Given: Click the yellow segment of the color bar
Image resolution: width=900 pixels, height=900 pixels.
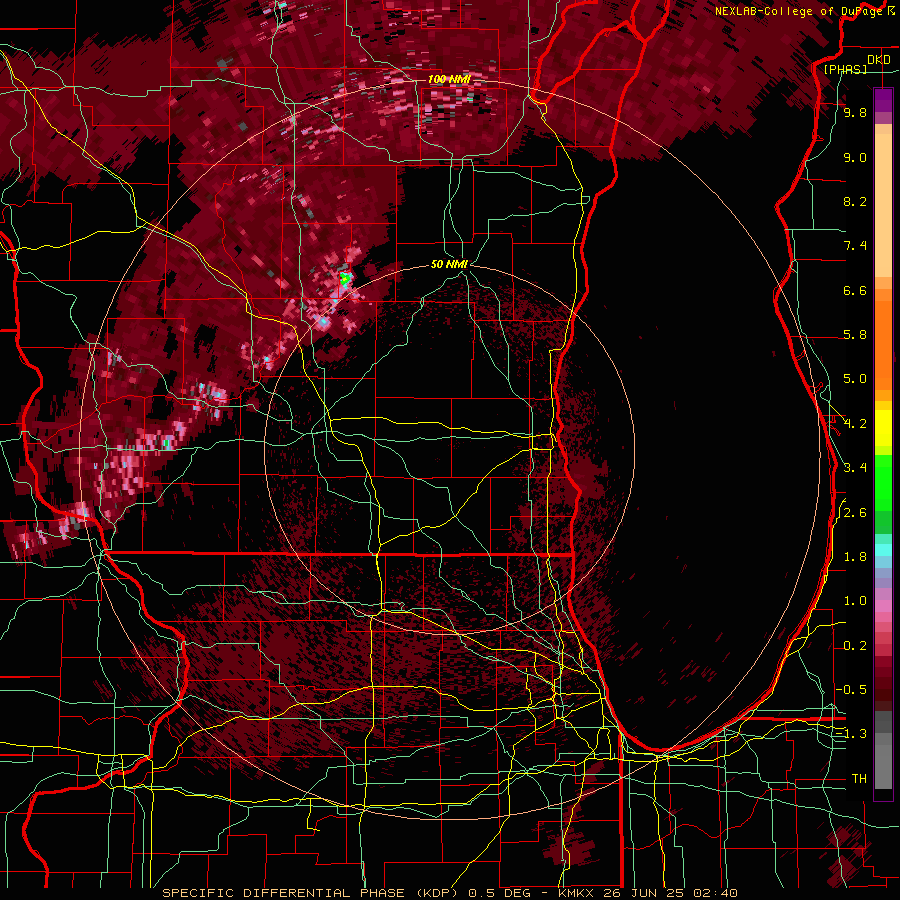Looking at the screenshot, I should coord(883,428).
